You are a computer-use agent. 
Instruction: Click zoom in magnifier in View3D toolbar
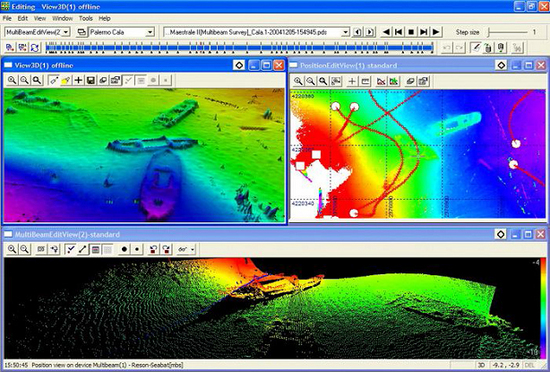pos(12,80)
